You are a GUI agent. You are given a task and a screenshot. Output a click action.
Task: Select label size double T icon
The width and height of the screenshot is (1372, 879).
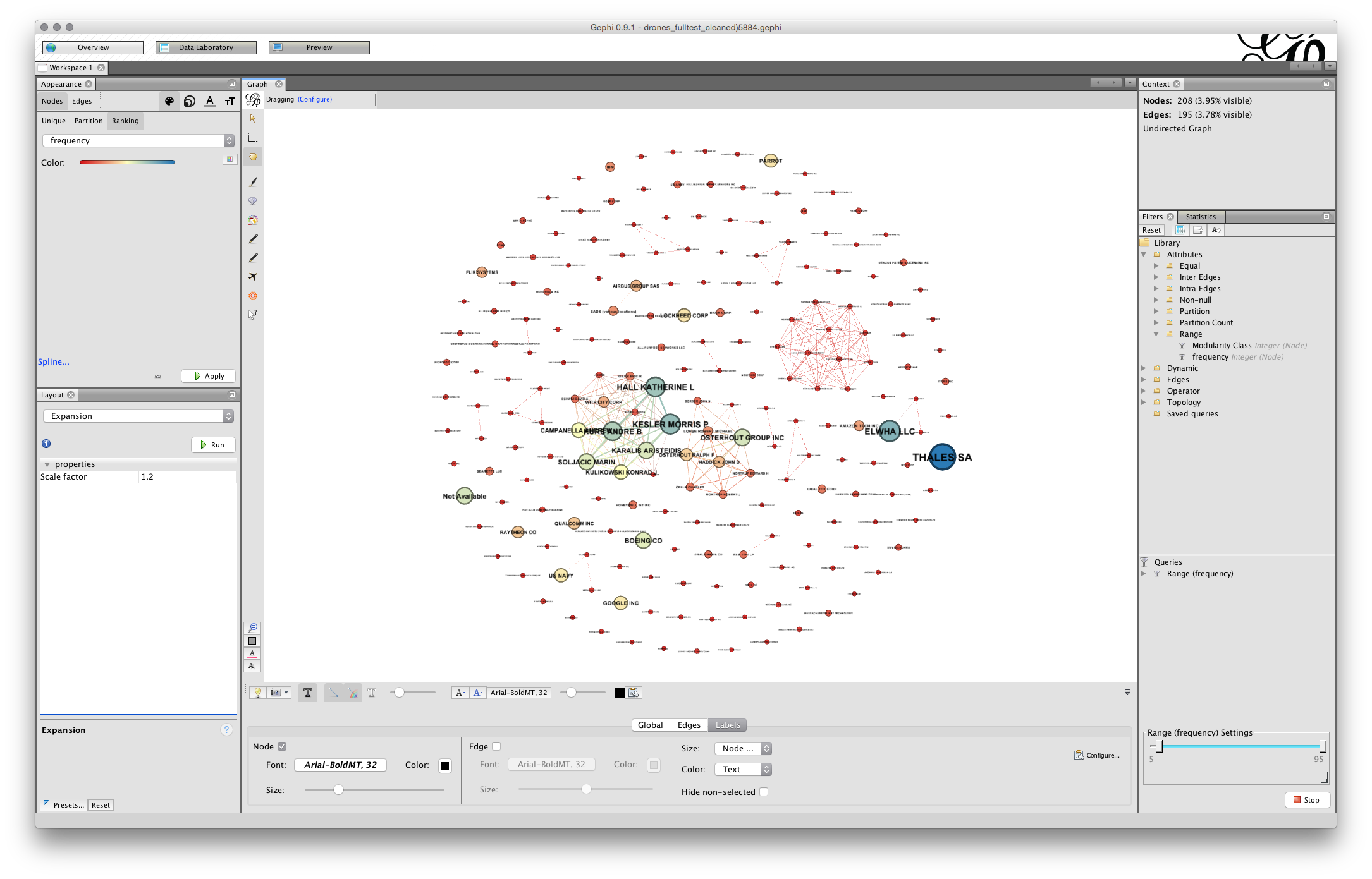(230, 101)
